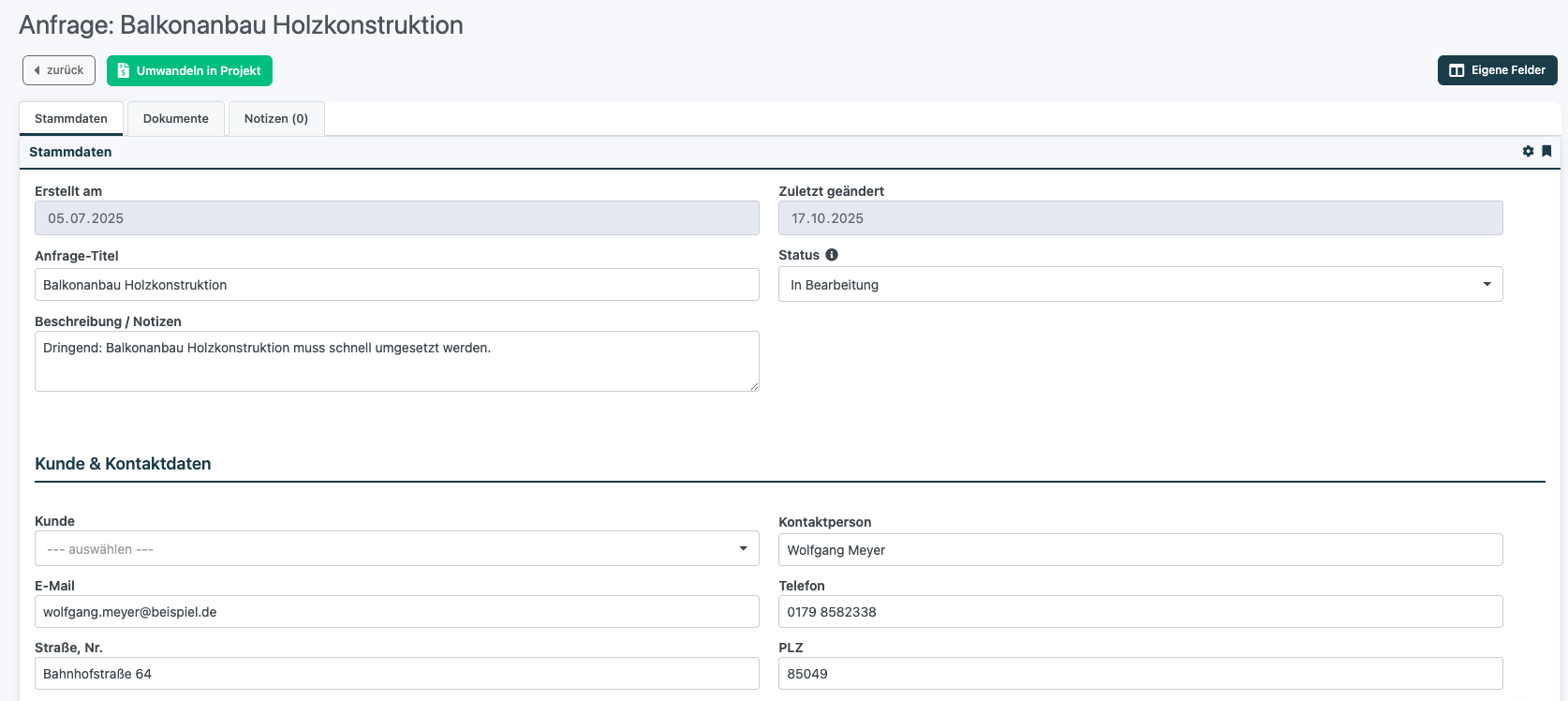Expand the Kunde selection dropdown
Image resolution: width=1568 pixels, height=701 pixels.
click(396, 549)
